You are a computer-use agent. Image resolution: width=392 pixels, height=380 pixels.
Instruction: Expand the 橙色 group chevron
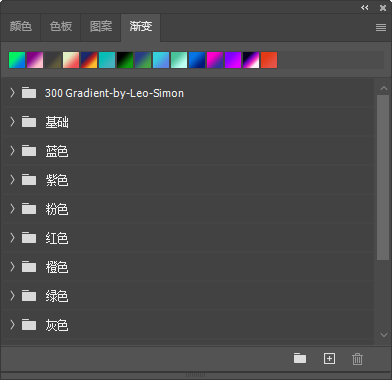pyautogui.click(x=12, y=267)
